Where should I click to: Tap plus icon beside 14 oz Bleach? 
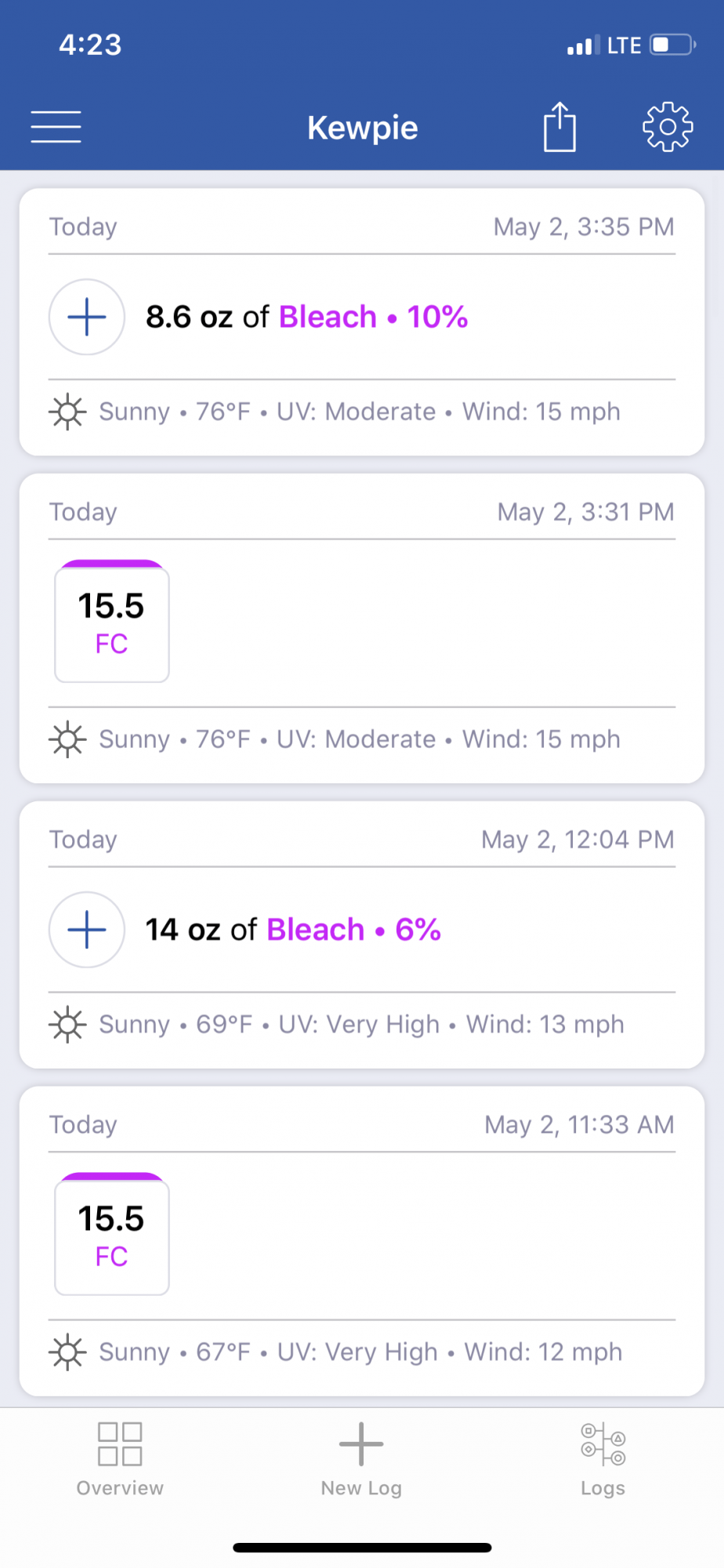87,930
